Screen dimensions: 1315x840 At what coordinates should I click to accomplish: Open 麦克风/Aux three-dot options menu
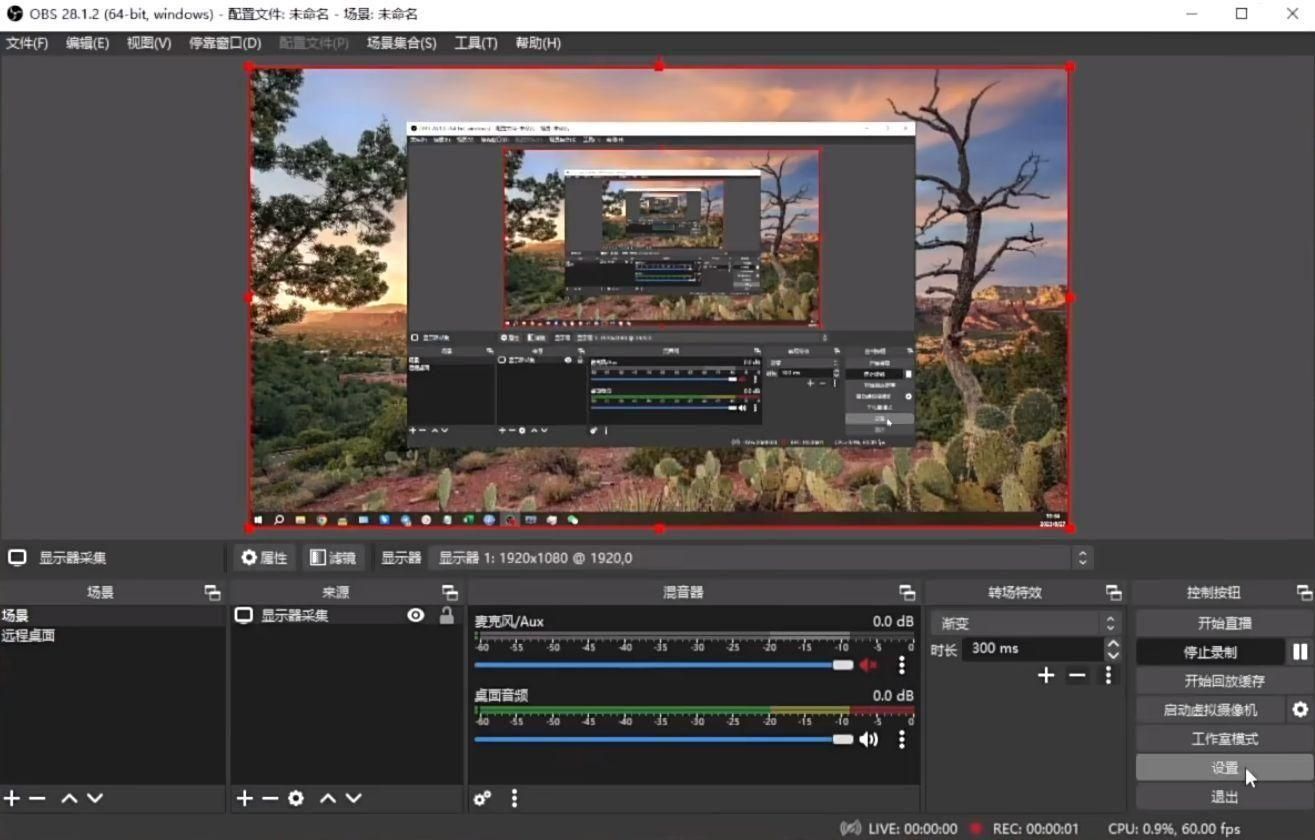(901, 665)
